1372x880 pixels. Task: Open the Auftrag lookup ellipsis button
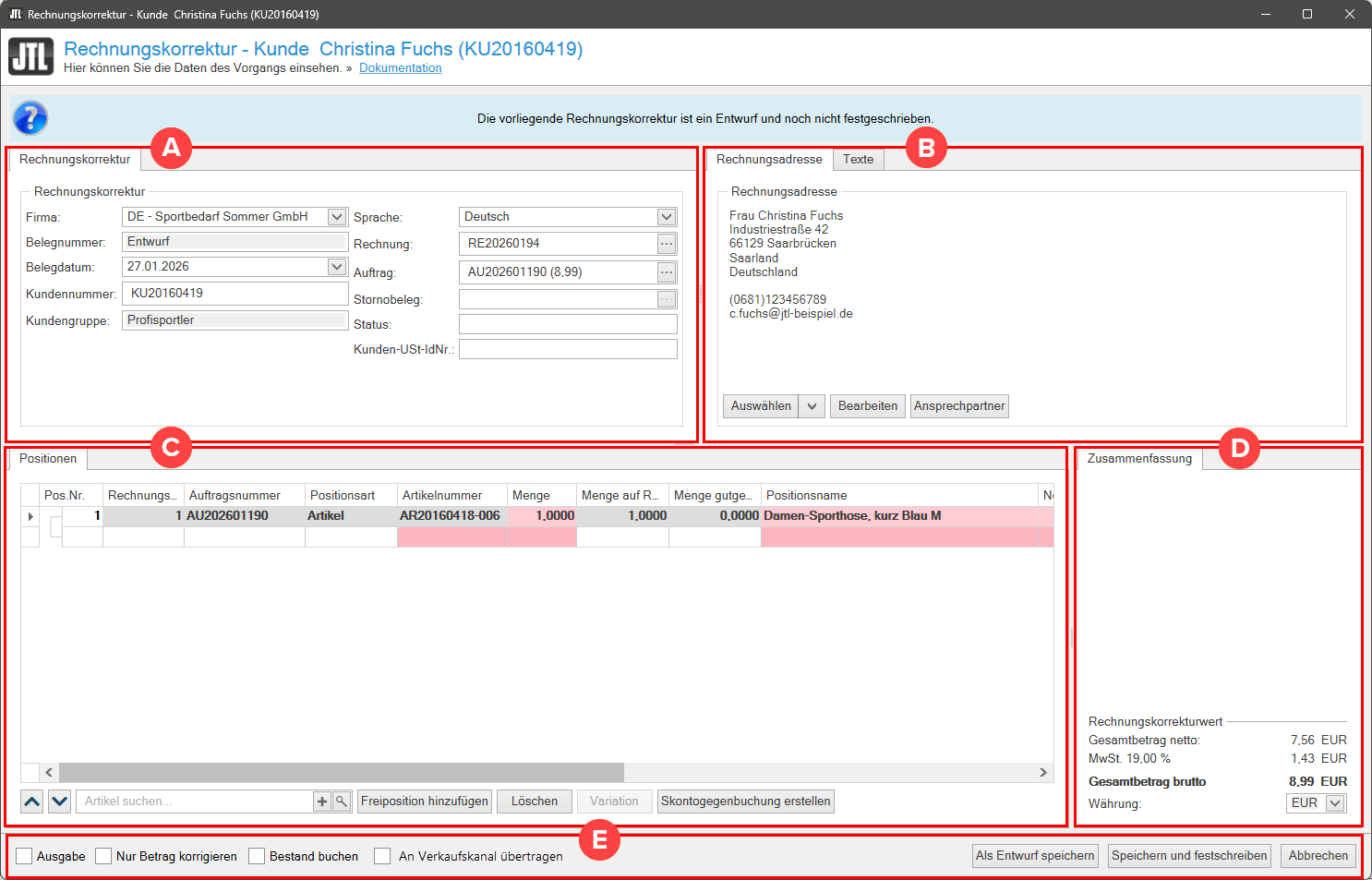tap(667, 272)
